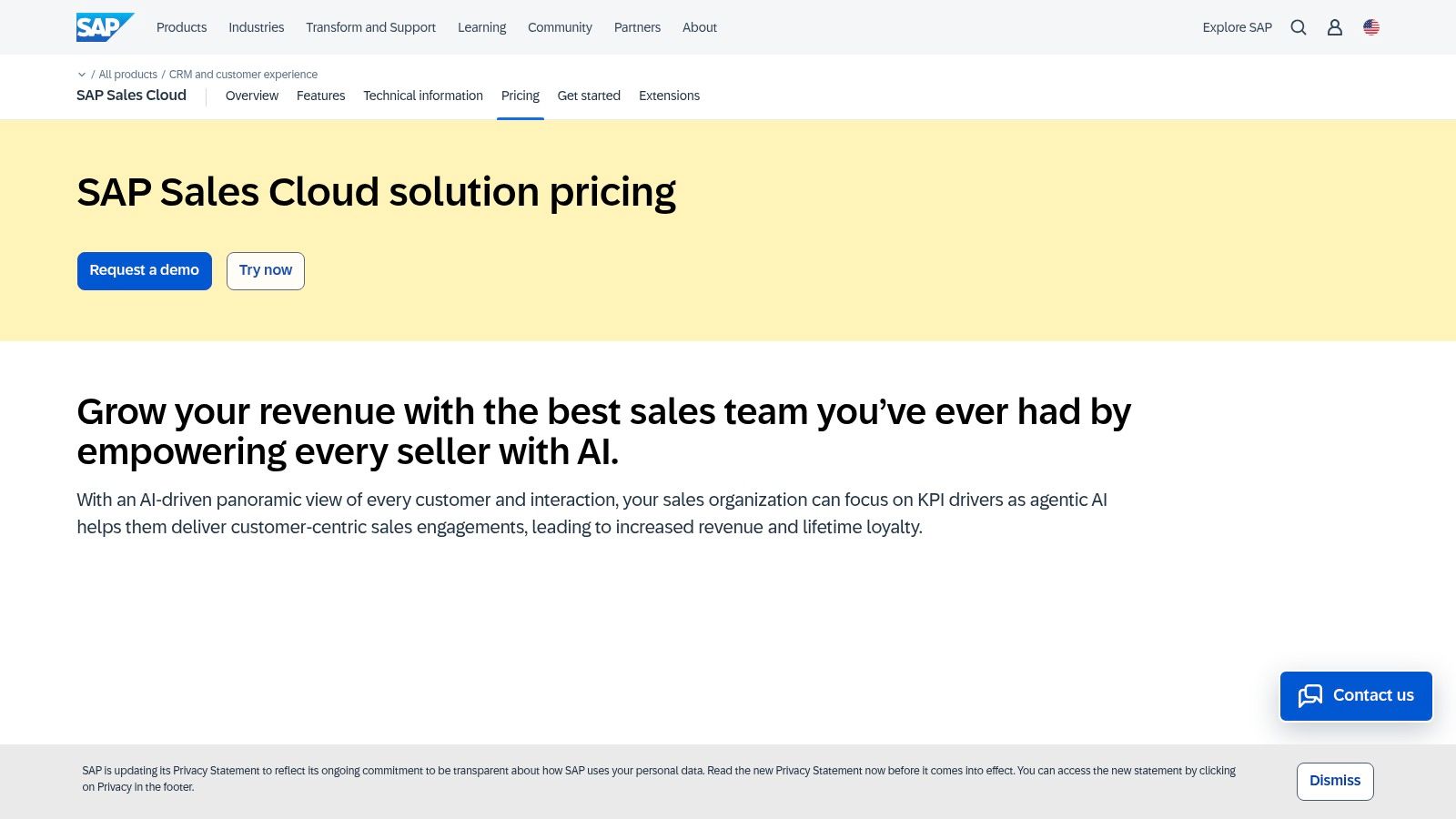
Task: Dismiss the privacy statement banner
Action: (1334, 781)
